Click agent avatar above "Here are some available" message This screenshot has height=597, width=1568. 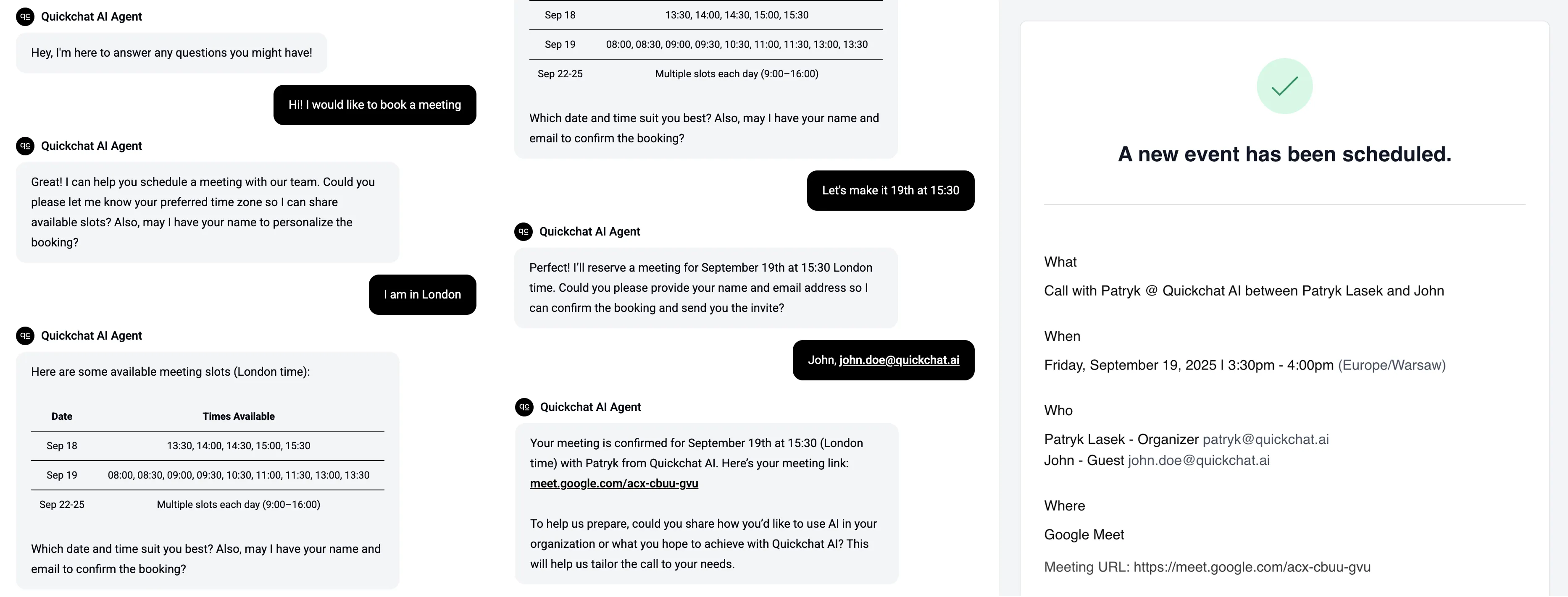point(25,335)
